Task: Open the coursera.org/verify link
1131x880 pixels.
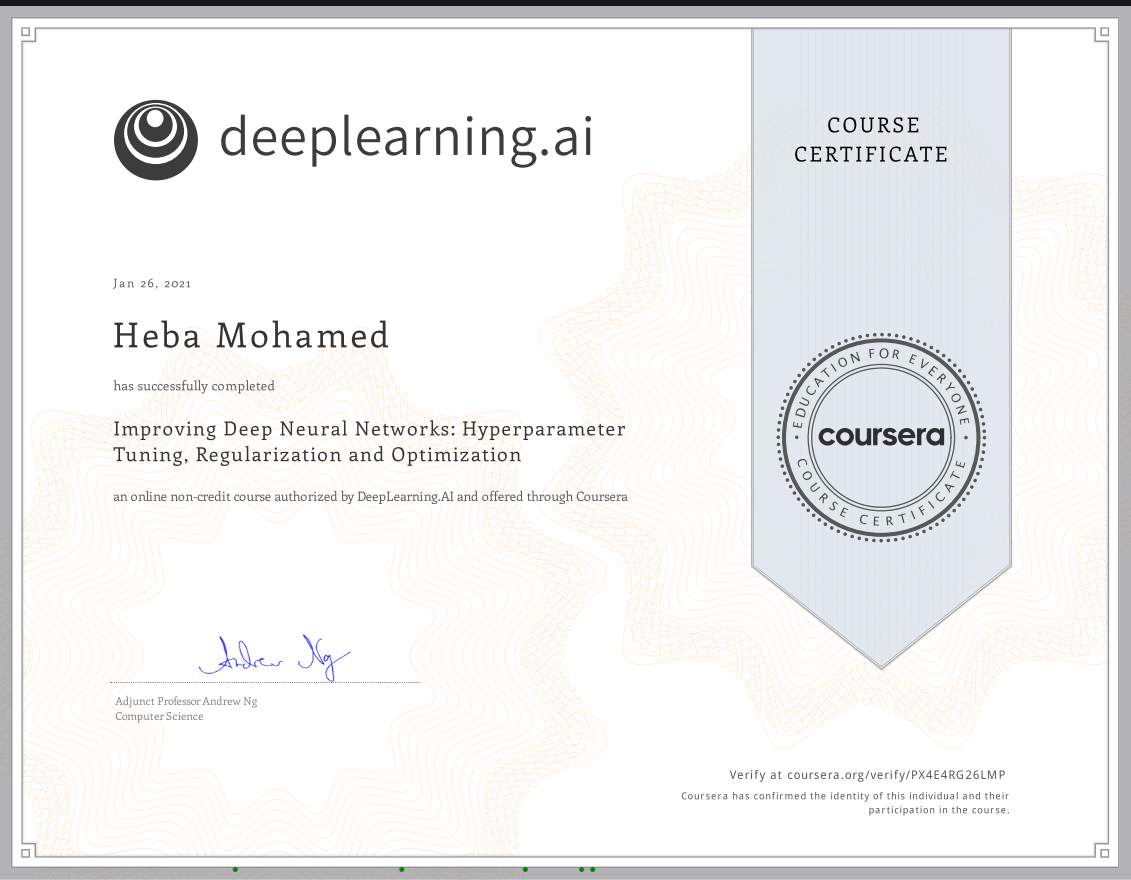Action: point(874,775)
